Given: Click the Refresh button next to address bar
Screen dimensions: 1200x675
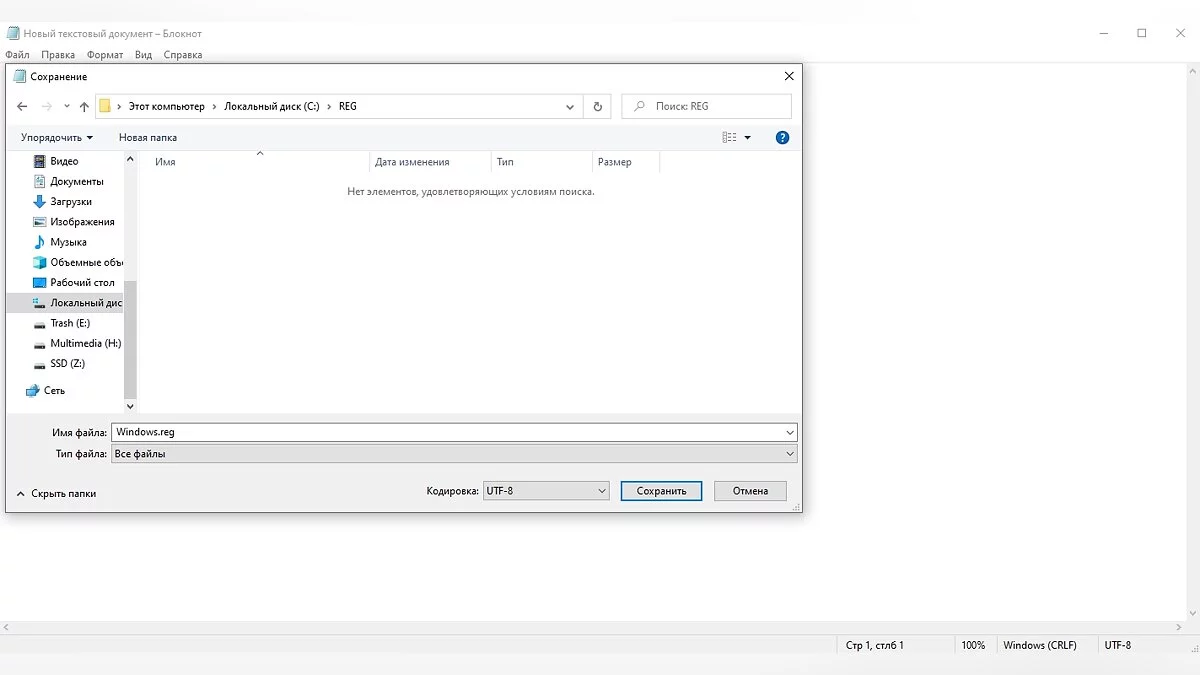Looking at the screenshot, I should pyautogui.click(x=598, y=106).
